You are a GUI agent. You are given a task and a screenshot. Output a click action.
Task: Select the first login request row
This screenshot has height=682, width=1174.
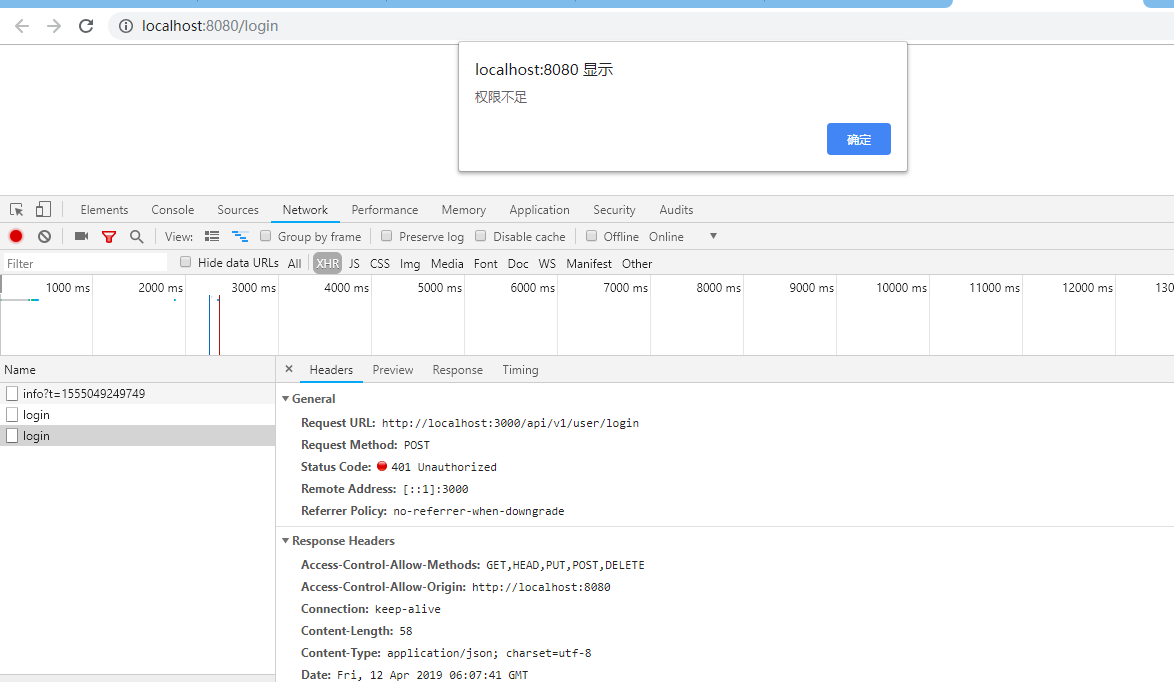click(138, 415)
